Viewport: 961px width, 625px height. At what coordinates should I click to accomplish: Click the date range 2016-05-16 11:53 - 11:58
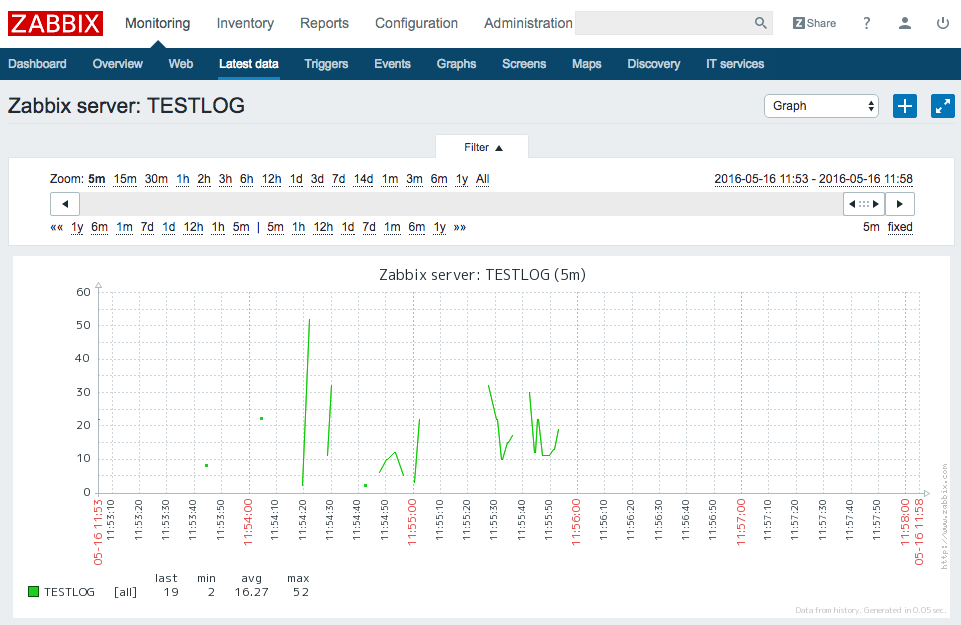click(813, 179)
